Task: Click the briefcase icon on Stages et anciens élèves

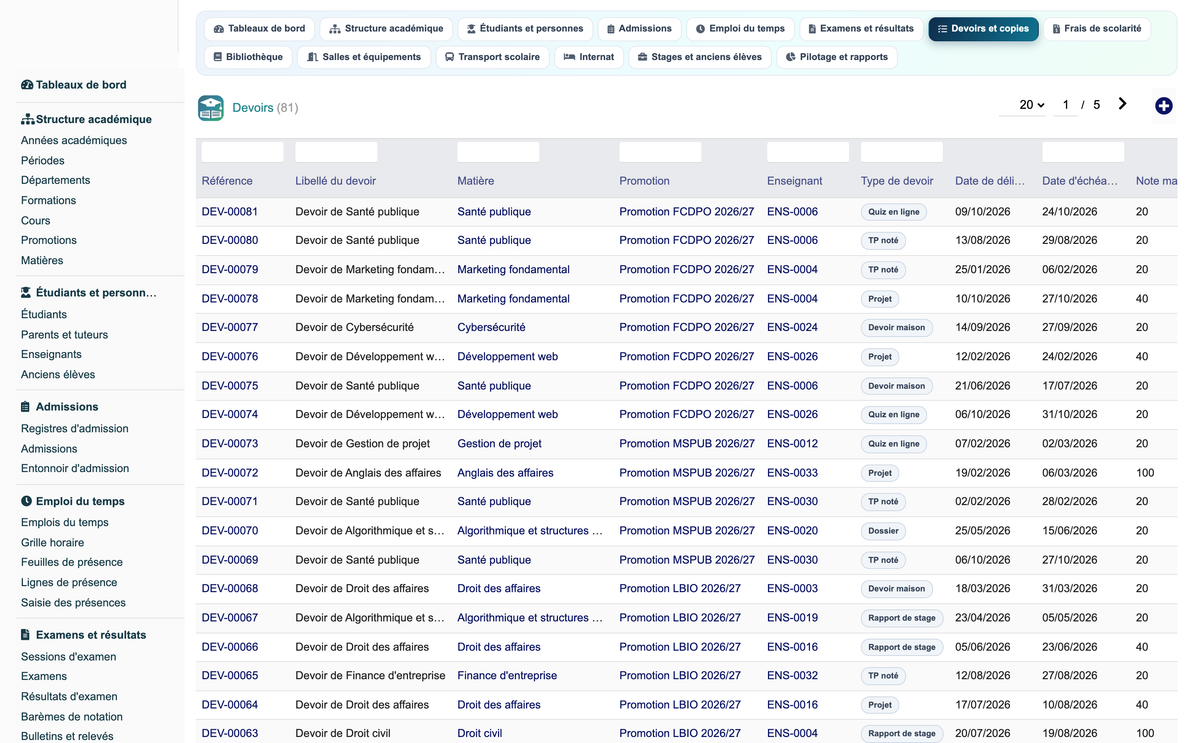Action: point(642,57)
